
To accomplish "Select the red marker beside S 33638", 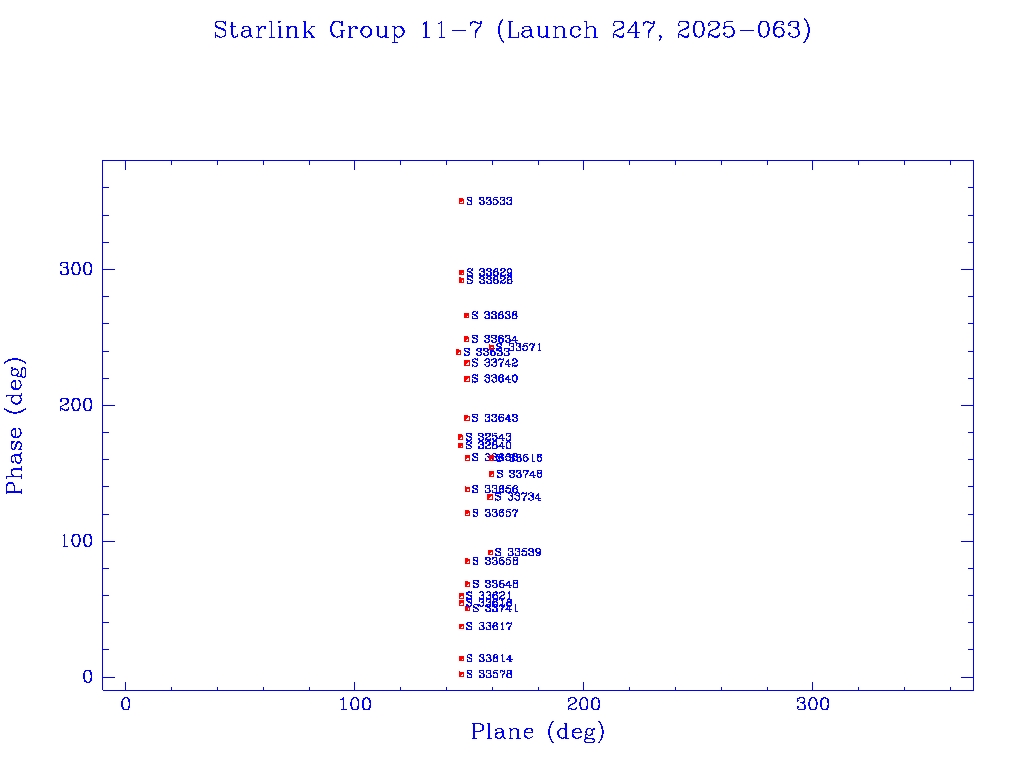I will pos(466,316).
